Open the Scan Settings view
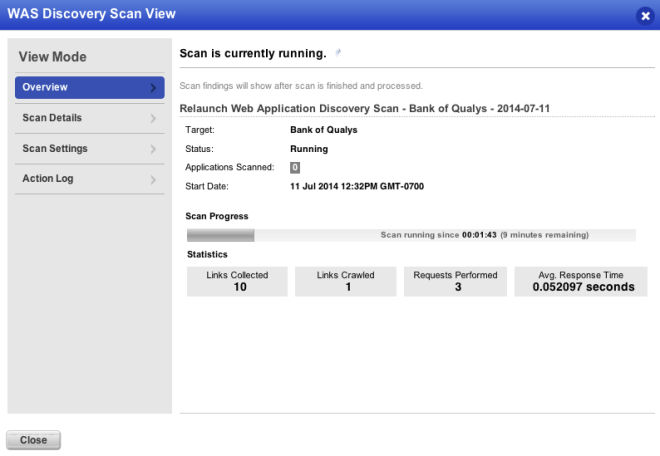The height and width of the screenshot is (456, 660). tap(90, 149)
